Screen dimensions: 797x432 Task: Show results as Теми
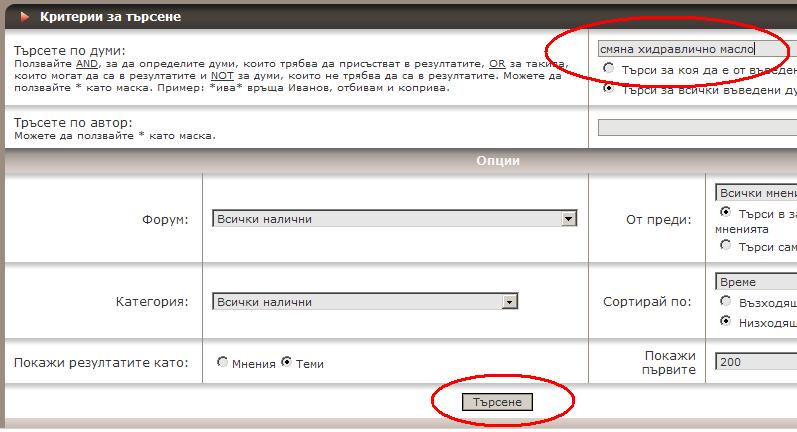coord(287,362)
